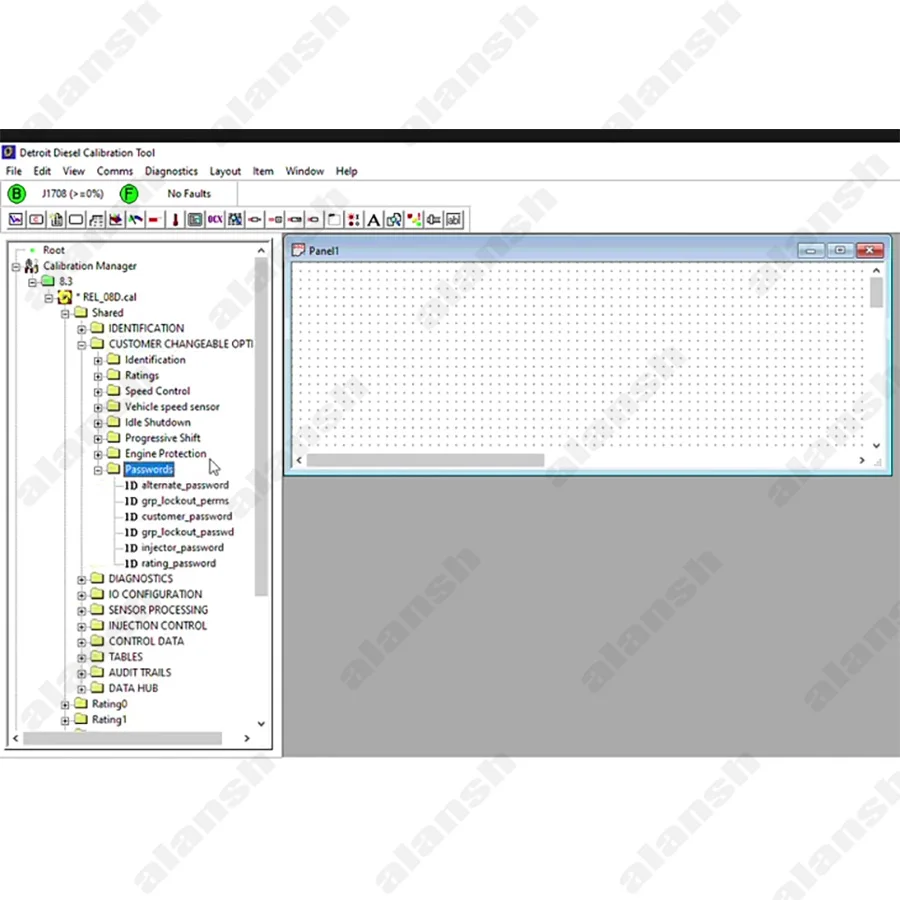Expand the Idle Shutdown folder

click(98, 424)
